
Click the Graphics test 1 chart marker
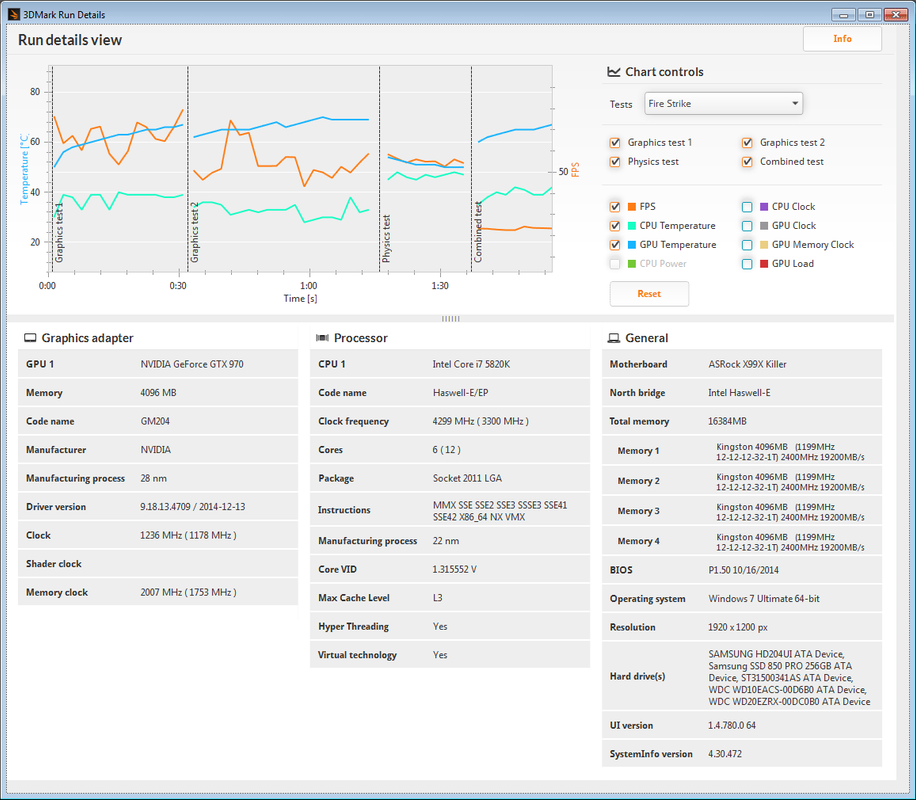[59, 233]
